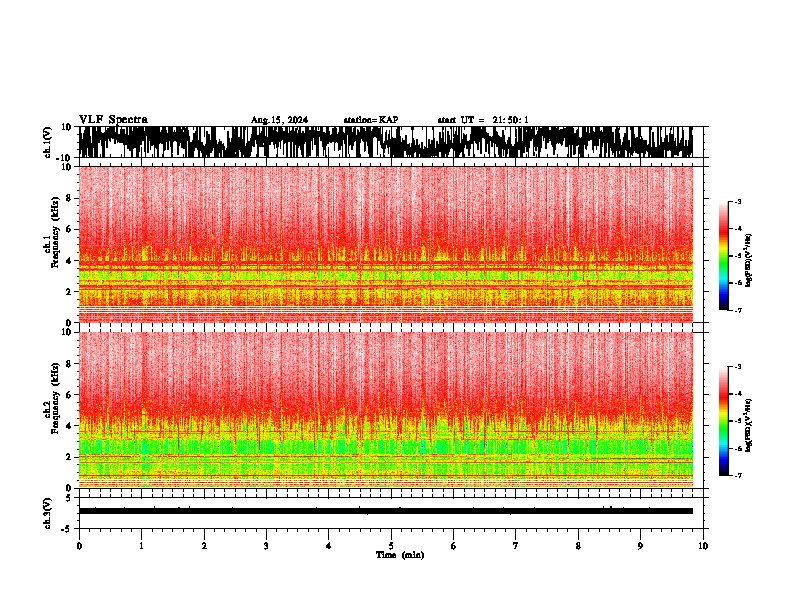
Task: Click the "VLF Spectra" plot title
Action: click(113, 120)
